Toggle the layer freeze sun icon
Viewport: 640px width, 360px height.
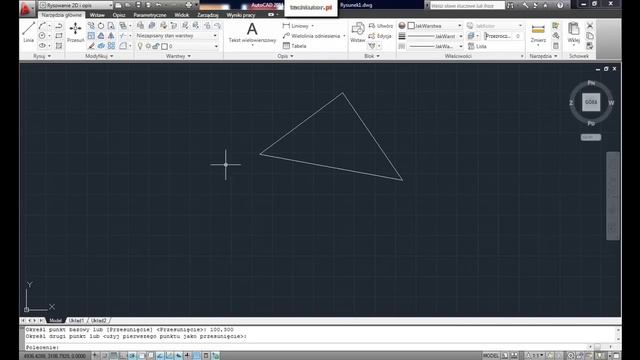click(148, 46)
